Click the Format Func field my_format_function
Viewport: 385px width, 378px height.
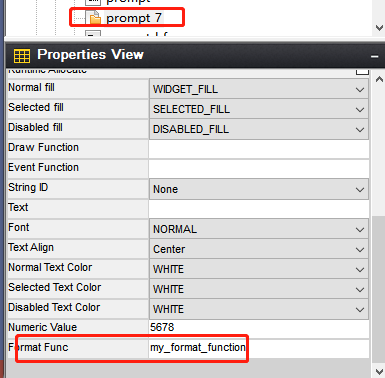[259, 348]
